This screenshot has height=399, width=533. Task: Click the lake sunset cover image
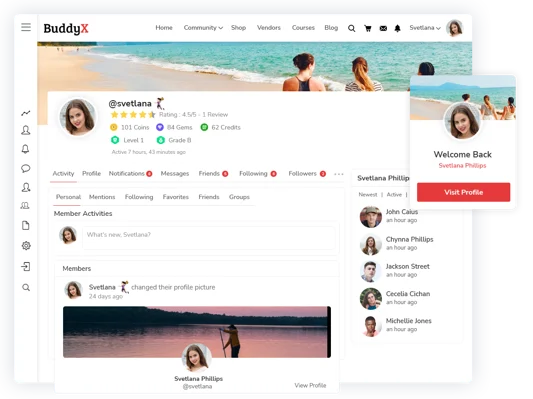point(197,332)
